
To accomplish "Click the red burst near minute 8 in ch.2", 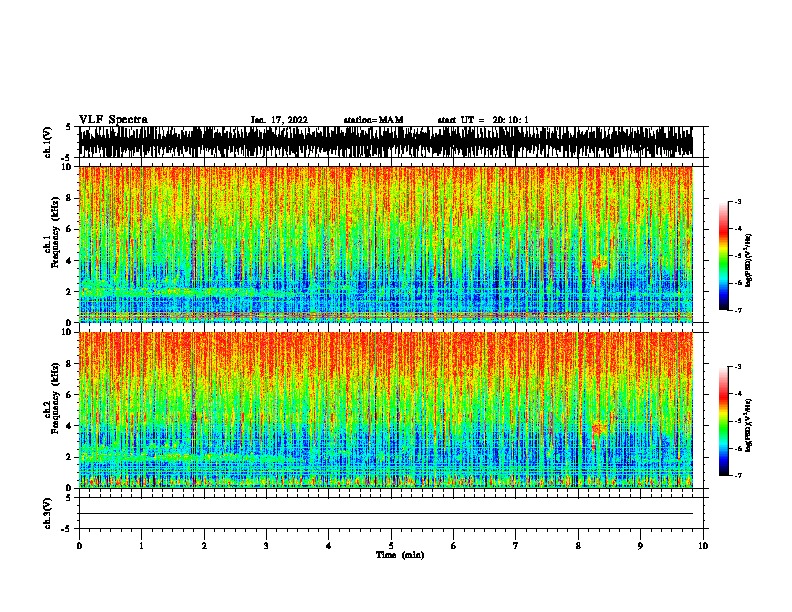I will tap(600, 429).
